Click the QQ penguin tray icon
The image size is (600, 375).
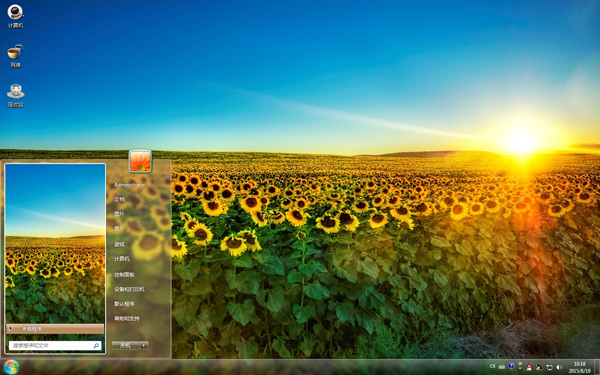(530, 367)
